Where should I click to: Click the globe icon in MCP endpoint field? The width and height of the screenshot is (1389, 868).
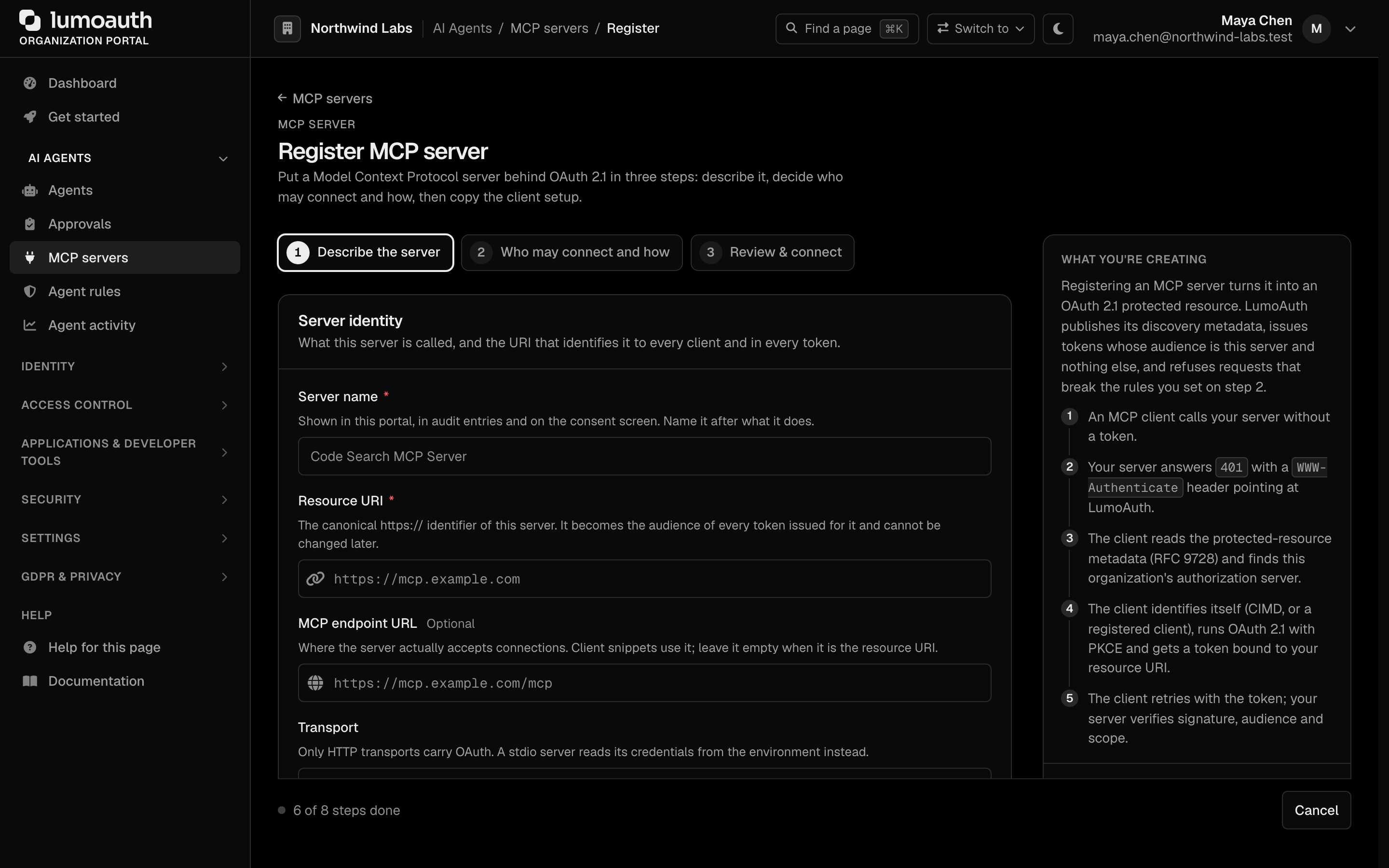[x=315, y=682]
